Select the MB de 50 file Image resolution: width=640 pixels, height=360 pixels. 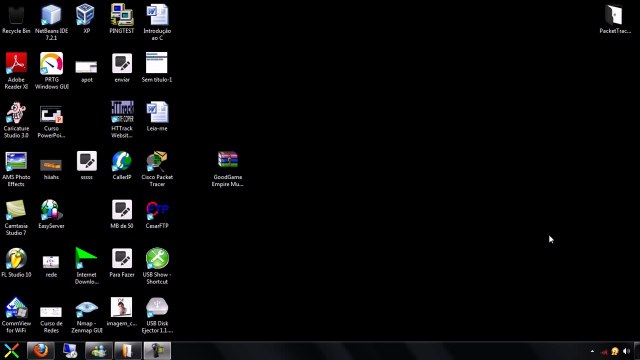tap(122, 214)
